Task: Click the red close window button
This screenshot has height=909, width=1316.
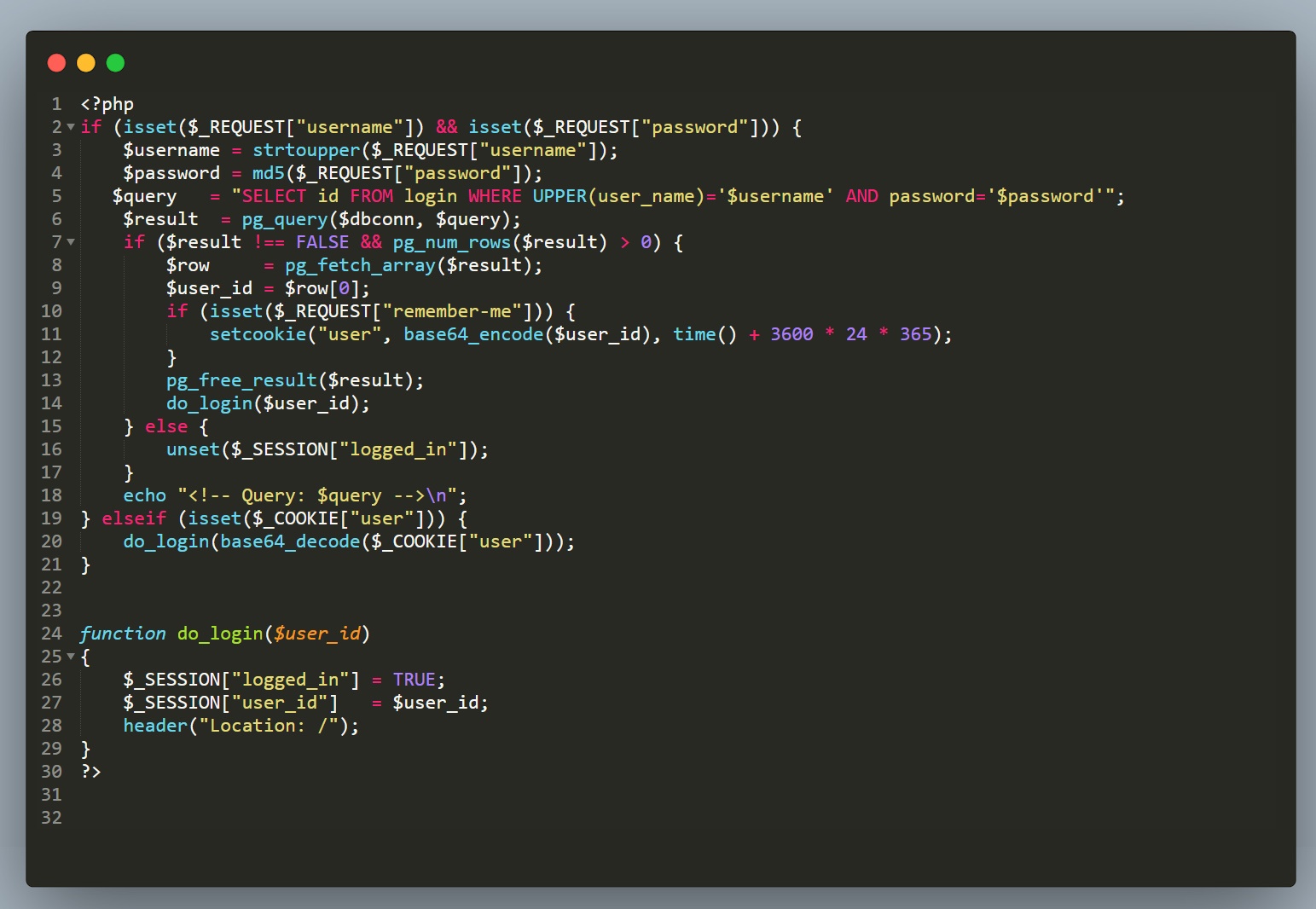Action: (x=57, y=63)
